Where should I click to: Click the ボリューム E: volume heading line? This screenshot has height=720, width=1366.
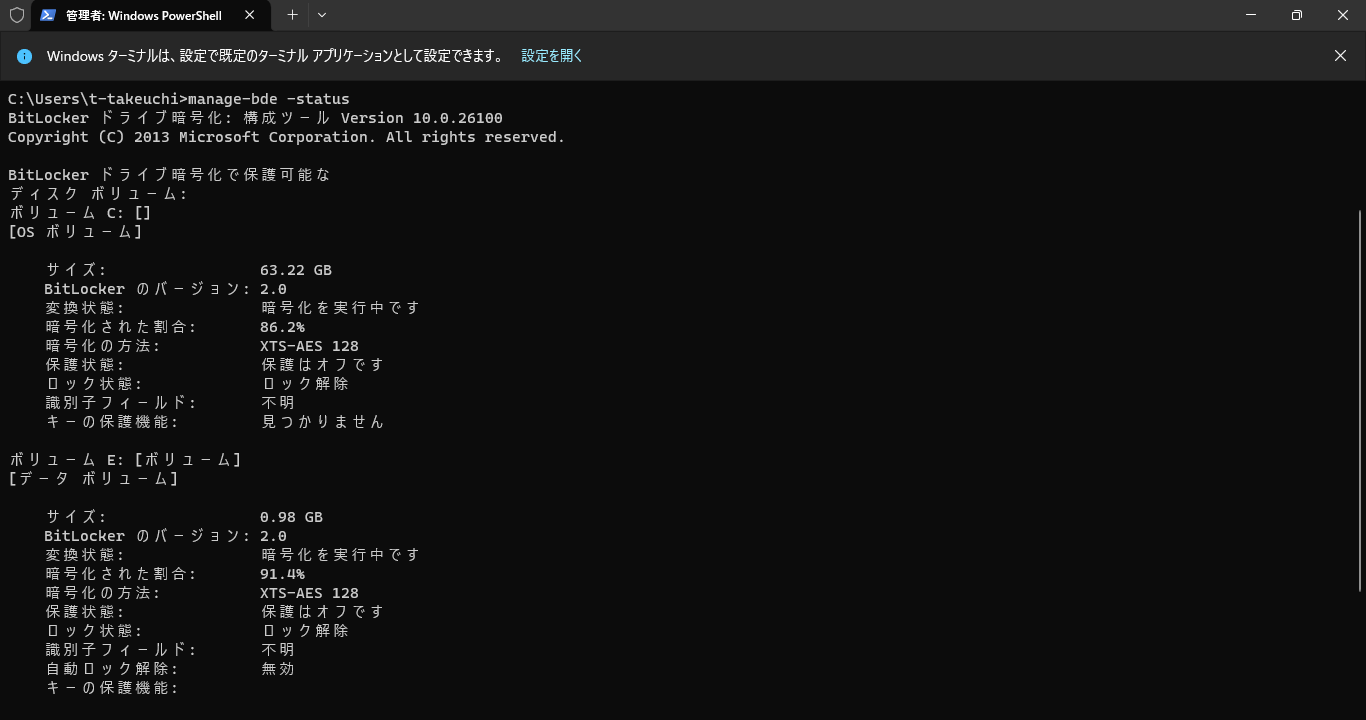(x=125, y=460)
